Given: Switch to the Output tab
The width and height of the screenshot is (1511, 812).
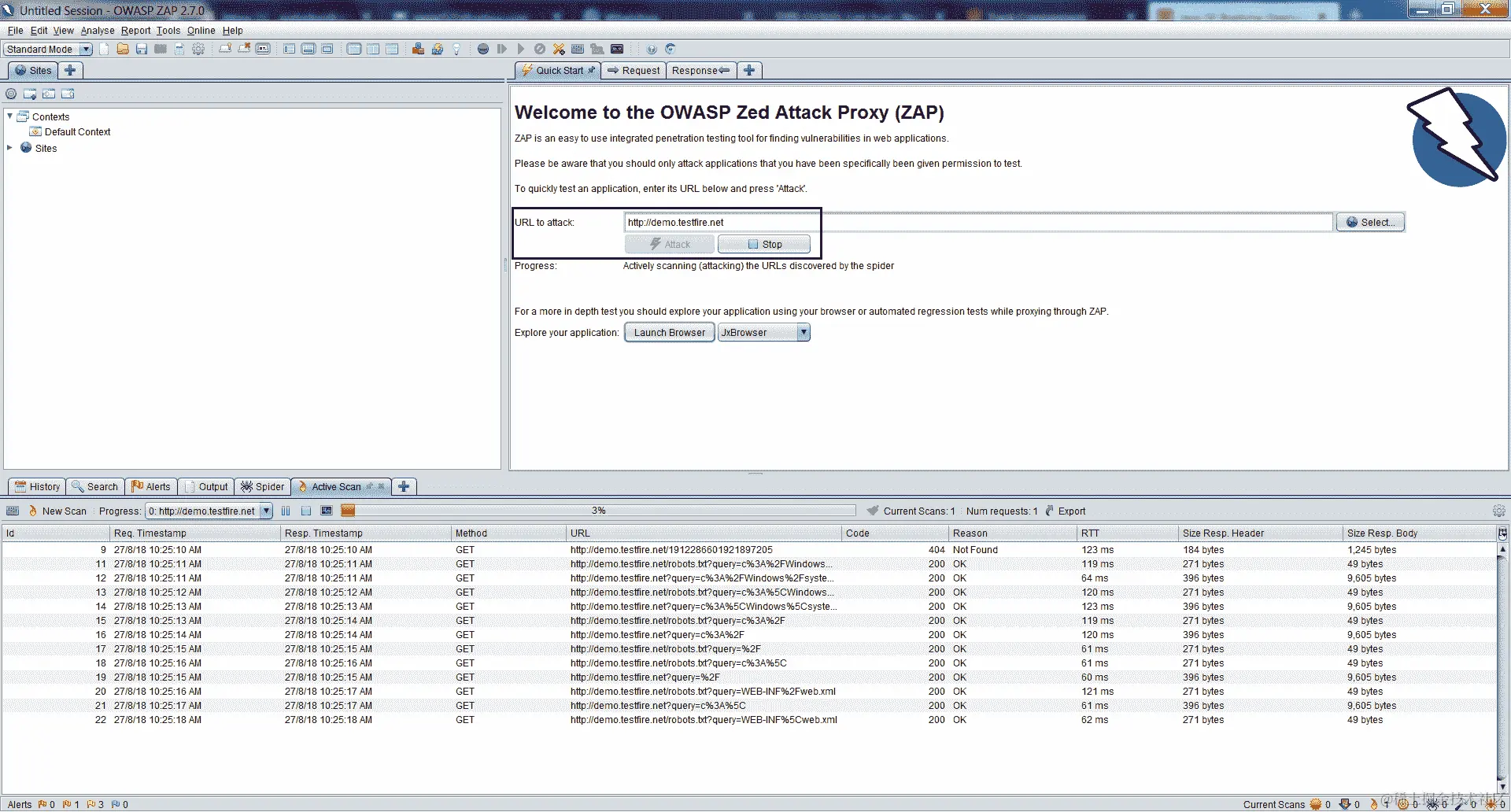Looking at the screenshot, I should 206,487.
